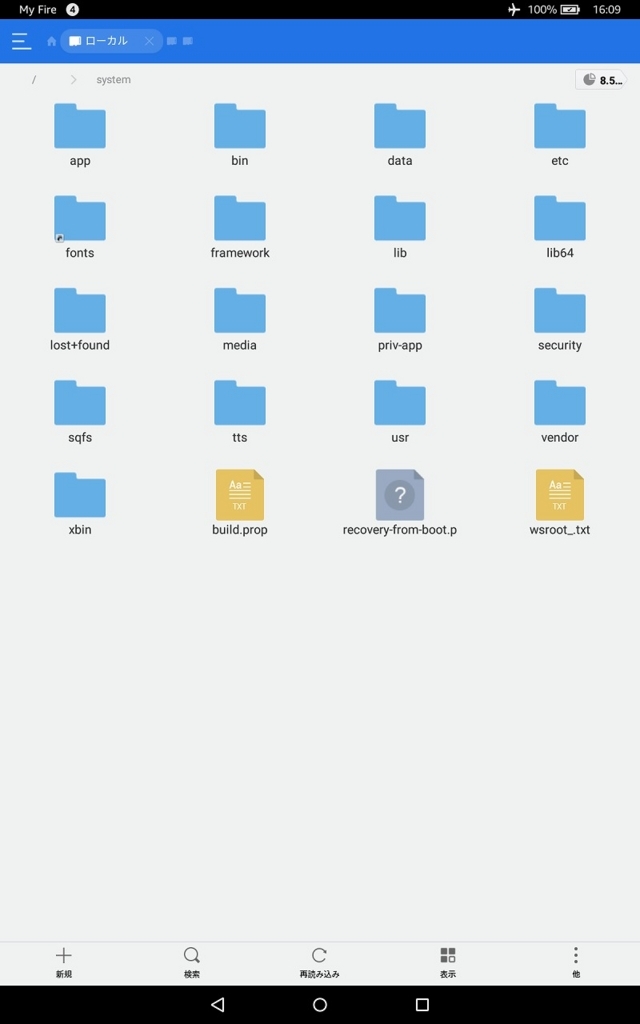The width and height of the screenshot is (640, 1024).
Task: Tap 検索 (Search) button
Action: tap(191, 963)
